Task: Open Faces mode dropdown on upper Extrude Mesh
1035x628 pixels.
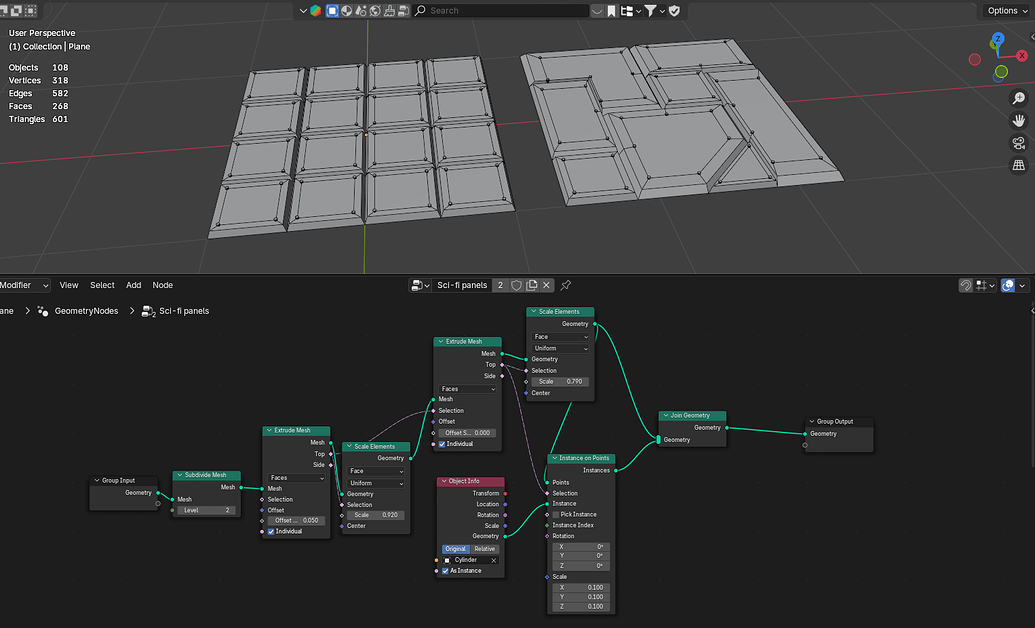Action: 467,389
